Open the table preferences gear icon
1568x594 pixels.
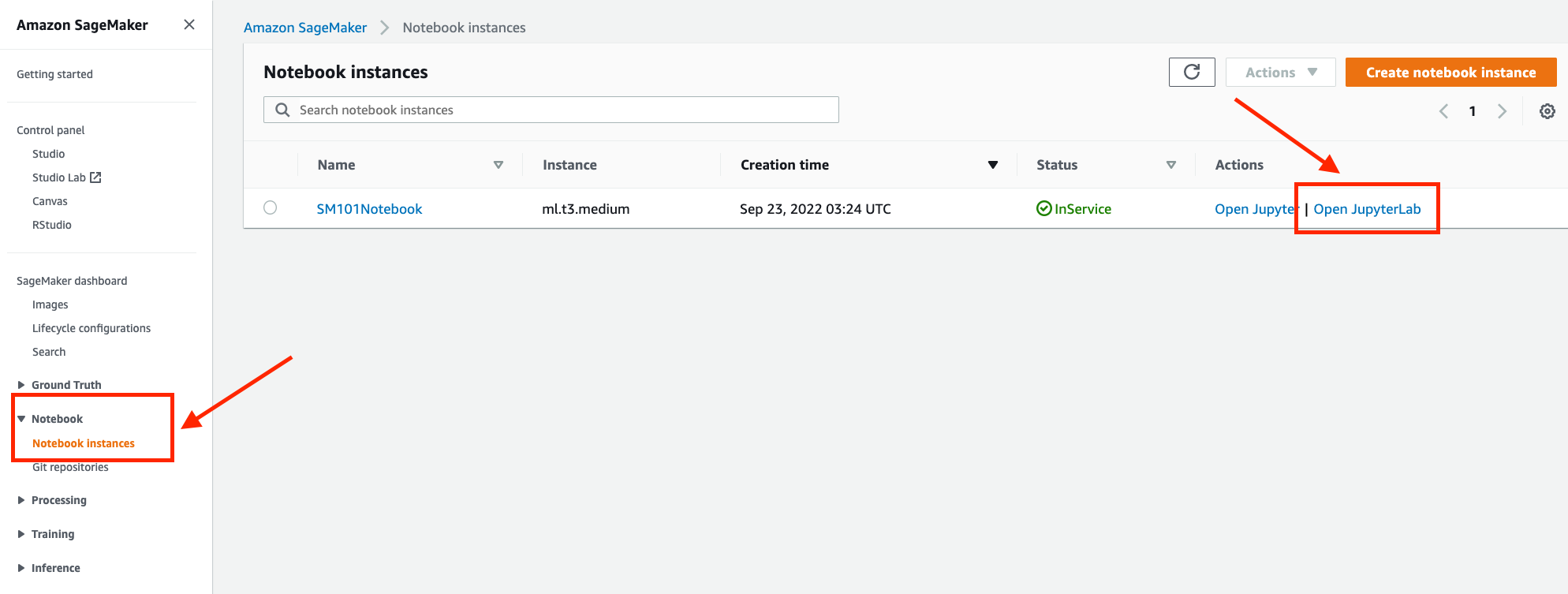click(1547, 111)
